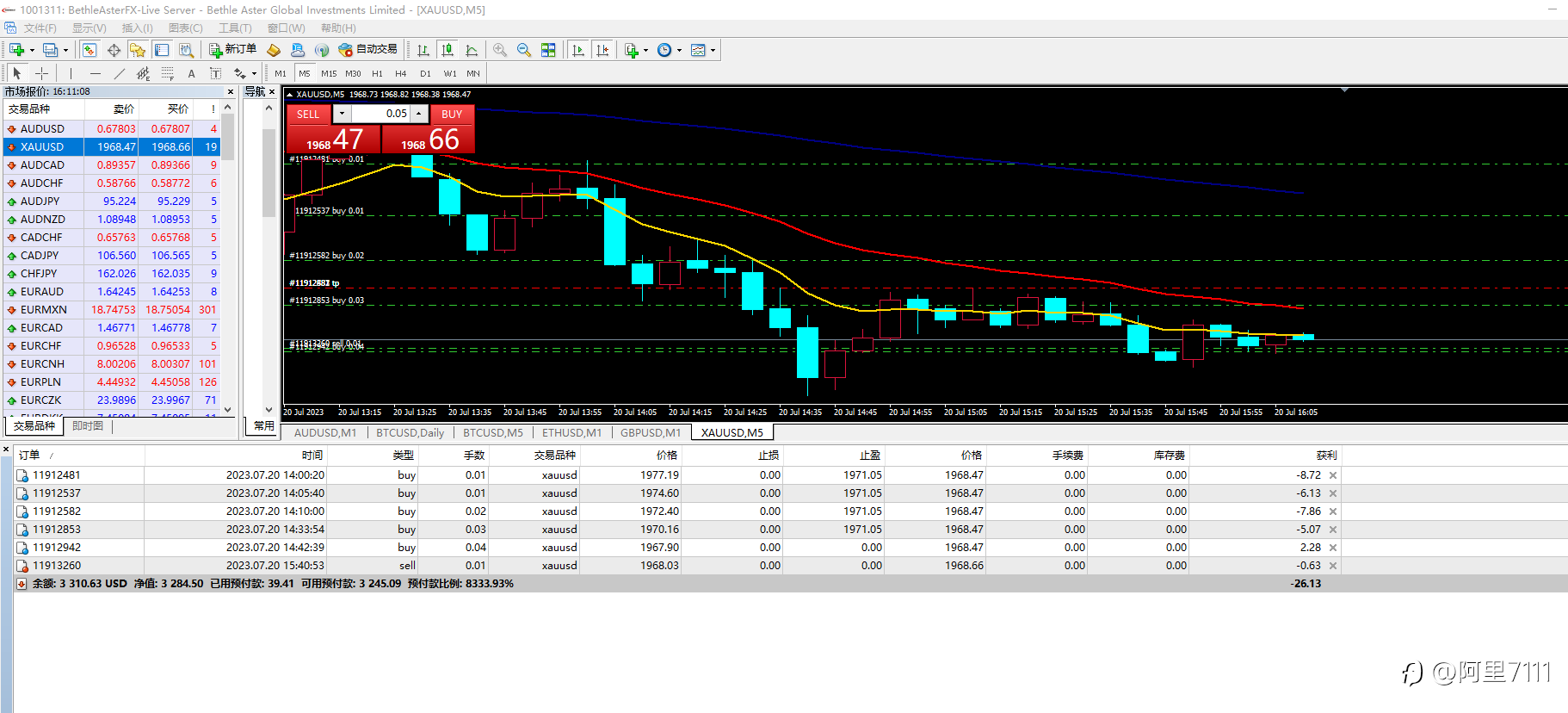Image resolution: width=1568 pixels, height=713 pixels.
Task: Click the Market Watch vertical scrollbar down arrow
Action: pyautogui.click(x=227, y=410)
